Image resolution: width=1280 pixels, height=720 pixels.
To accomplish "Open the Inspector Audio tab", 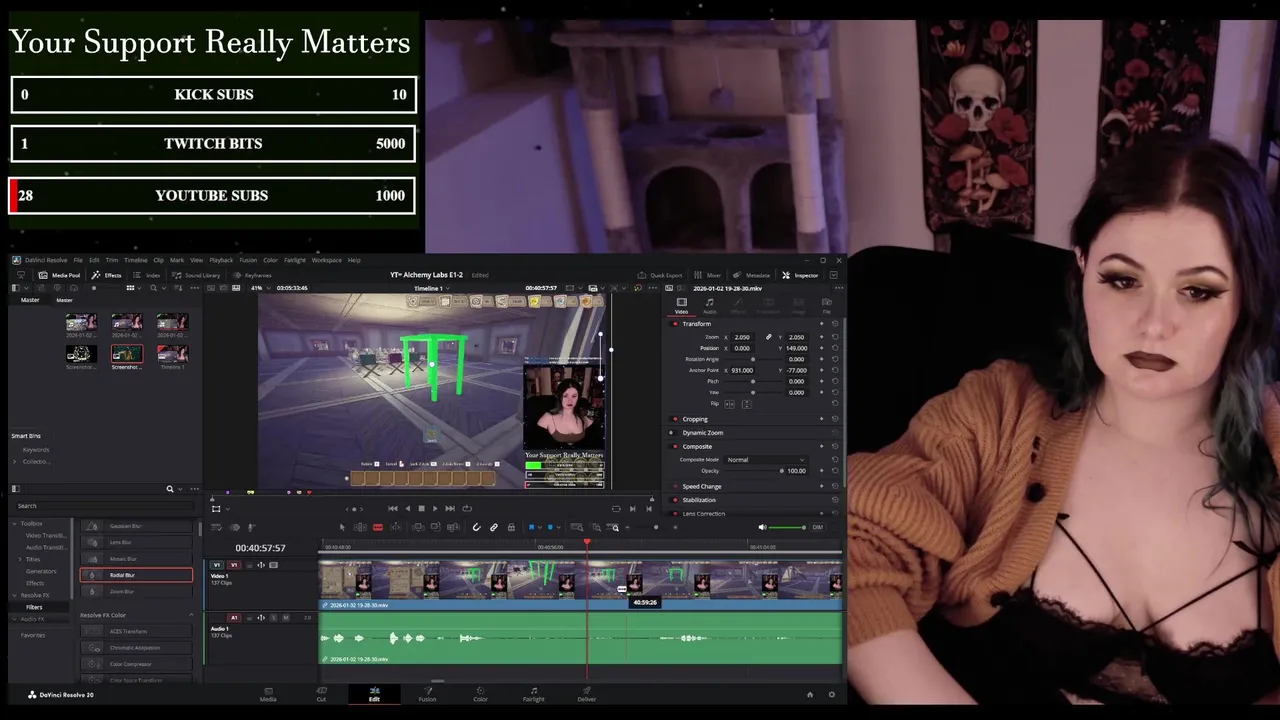I will [x=709, y=305].
